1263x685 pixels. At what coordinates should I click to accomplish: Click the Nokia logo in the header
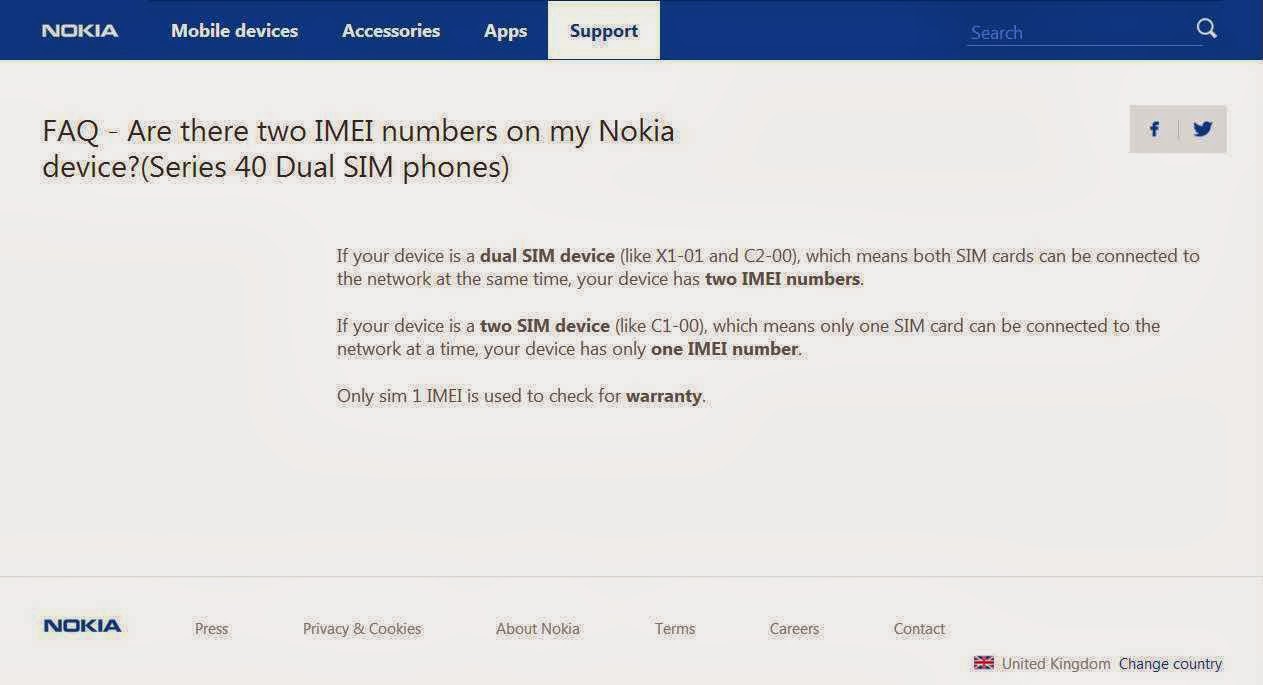[80, 30]
